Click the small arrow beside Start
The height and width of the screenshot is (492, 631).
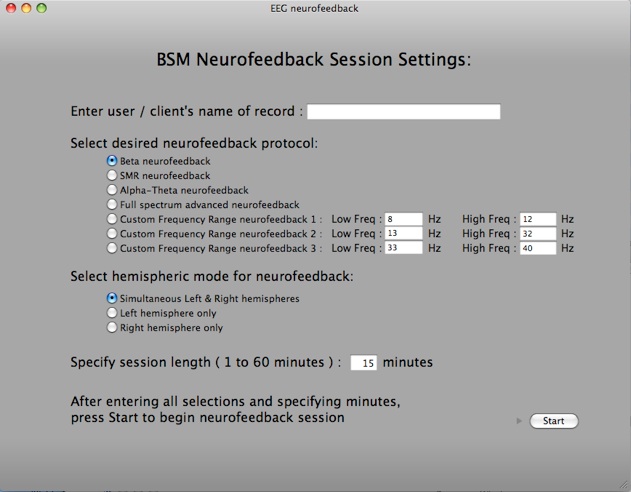point(519,421)
